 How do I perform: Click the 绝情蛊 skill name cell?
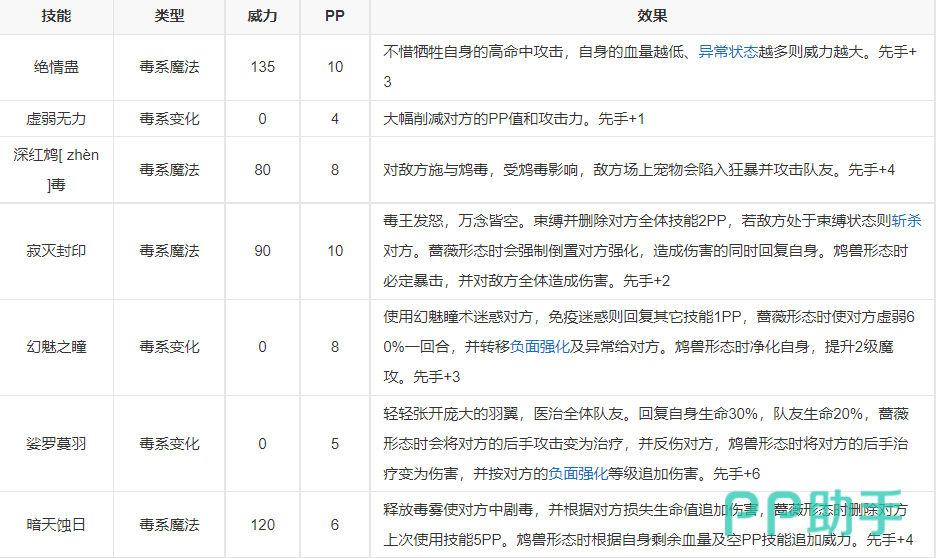point(56,67)
